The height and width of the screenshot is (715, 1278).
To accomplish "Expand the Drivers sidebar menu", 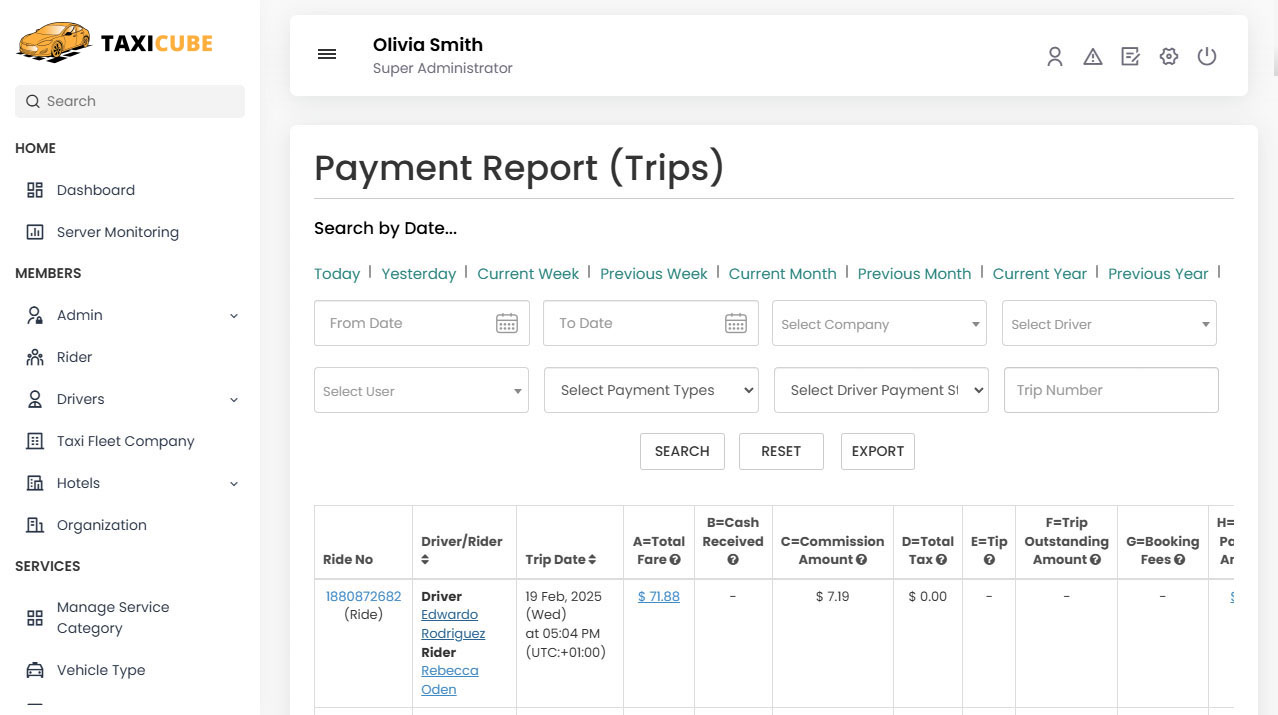I will click(x=232, y=399).
